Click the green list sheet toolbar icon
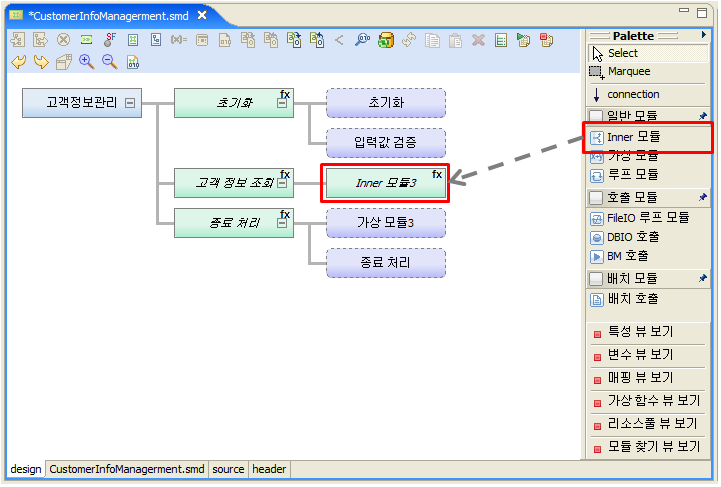 click(x=501, y=40)
